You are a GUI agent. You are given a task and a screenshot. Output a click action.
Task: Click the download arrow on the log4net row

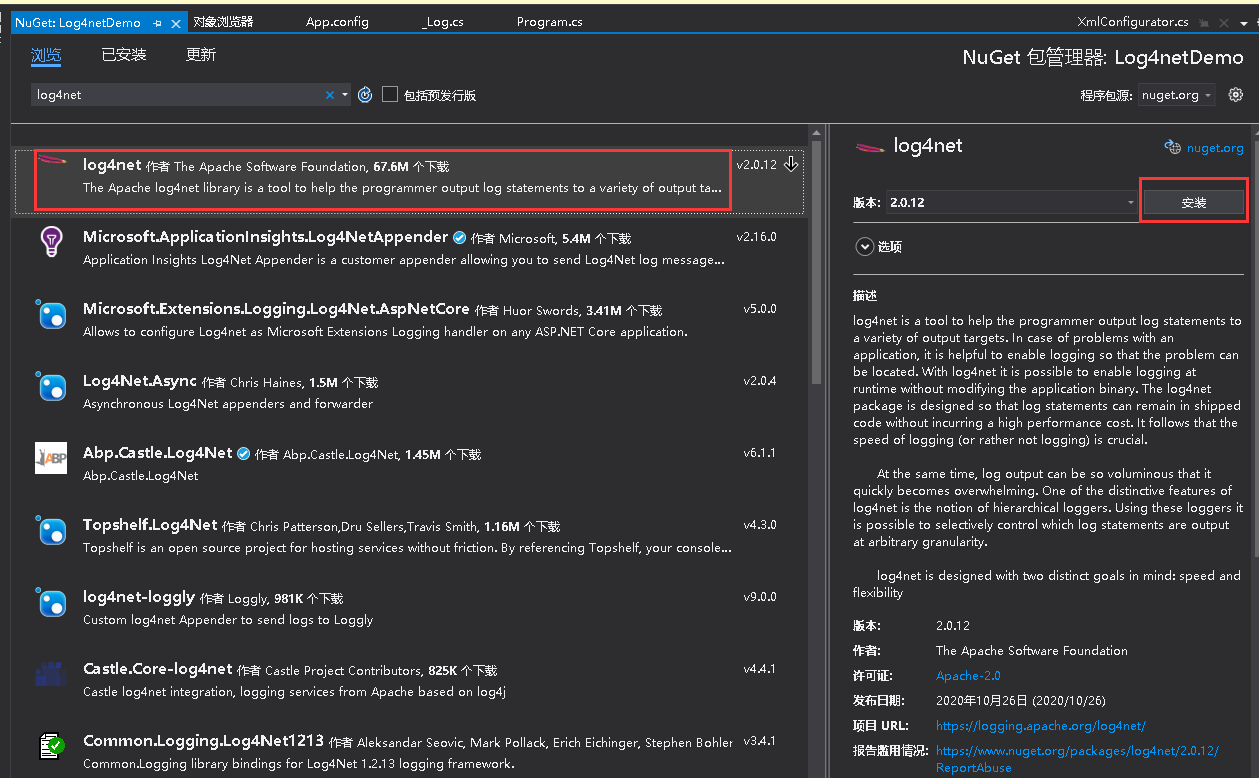pyautogui.click(x=791, y=164)
